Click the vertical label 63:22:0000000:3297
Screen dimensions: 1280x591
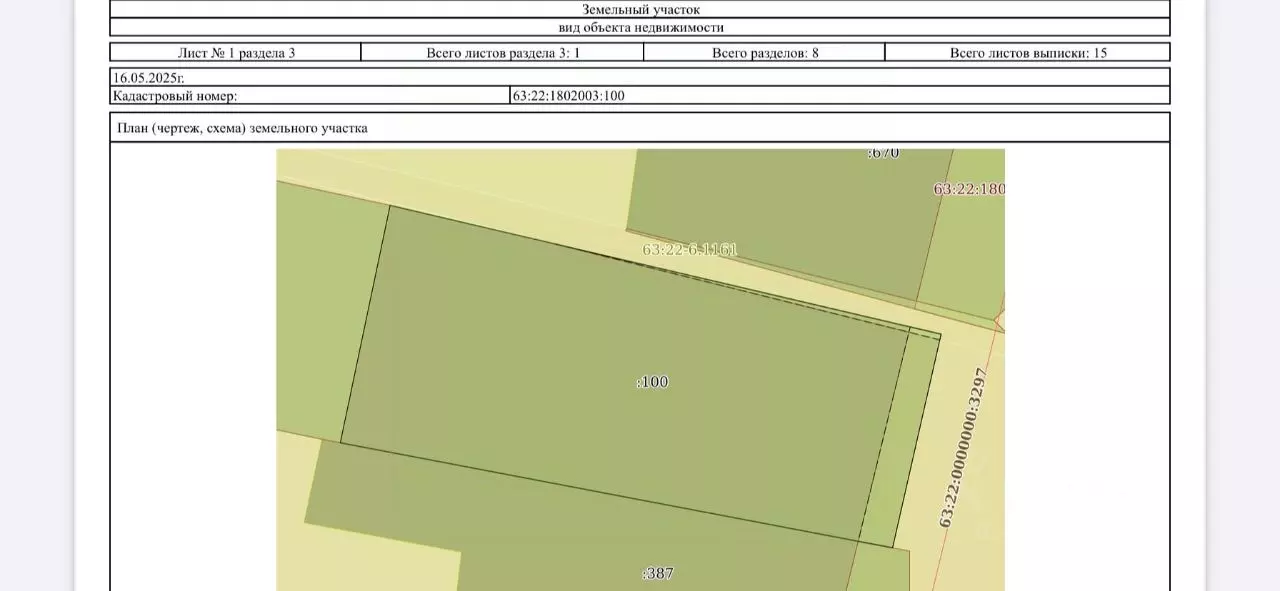pyautogui.click(x=963, y=448)
